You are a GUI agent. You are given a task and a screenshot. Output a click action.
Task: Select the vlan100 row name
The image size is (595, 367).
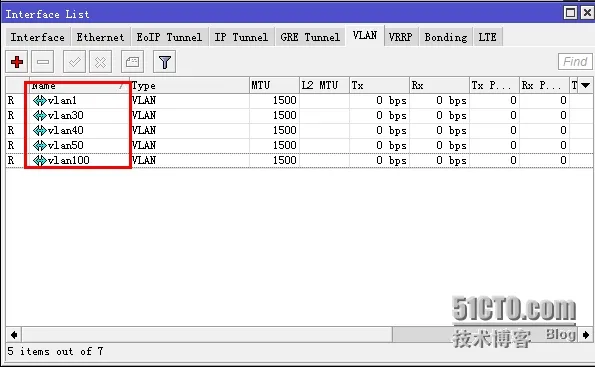click(x=69, y=161)
